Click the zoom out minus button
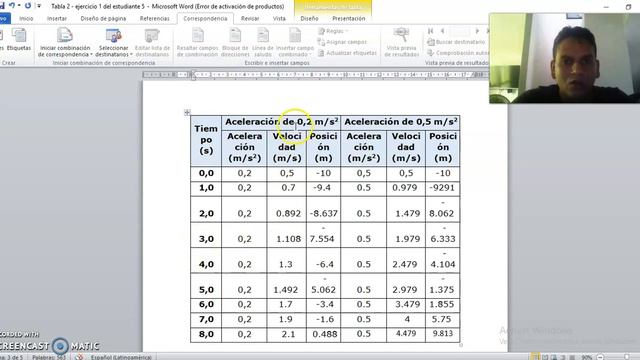The image size is (640, 360). (600, 357)
